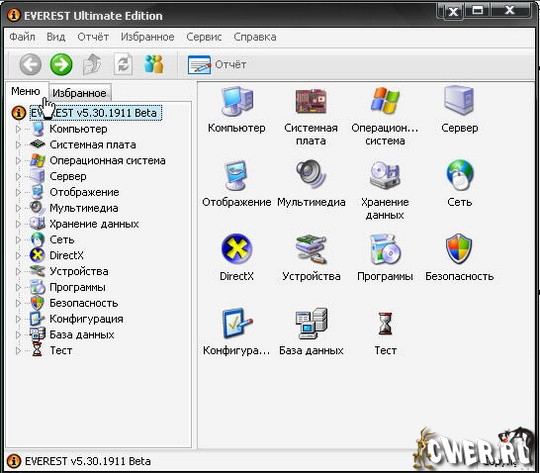The height and width of the screenshot is (473, 540).
Task: Switch to the Избранное tab
Action: pyautogui.click(x=80, y=93)
